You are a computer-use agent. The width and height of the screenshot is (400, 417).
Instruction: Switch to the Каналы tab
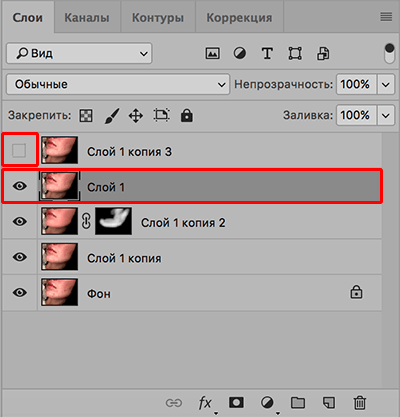click(87, 17)
